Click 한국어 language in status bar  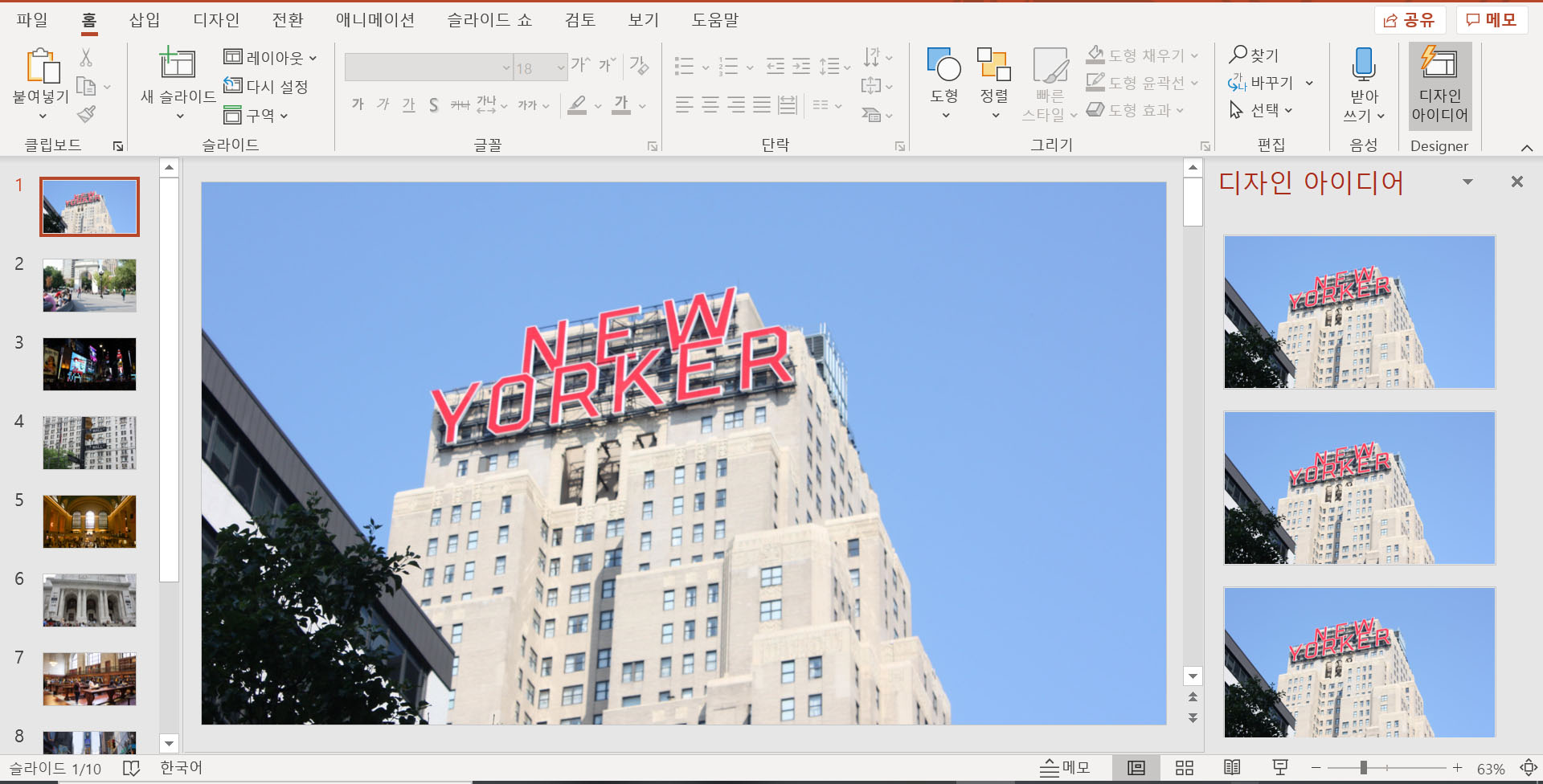click(181, 768)
